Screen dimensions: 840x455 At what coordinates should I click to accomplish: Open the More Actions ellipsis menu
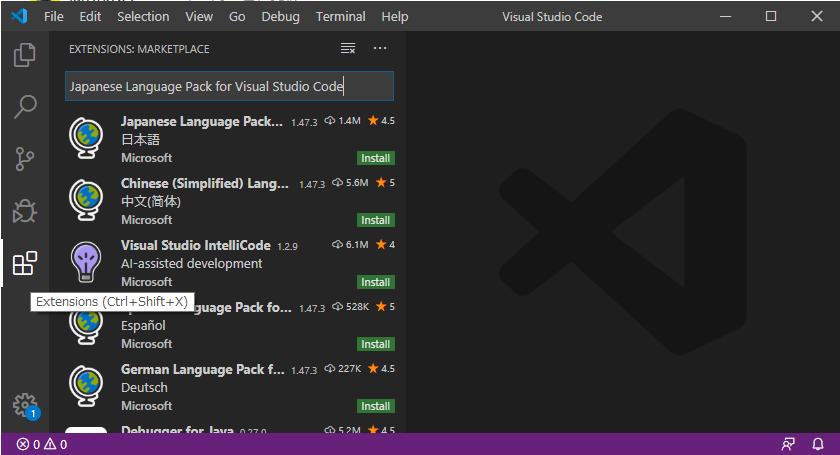coord(380,48)
